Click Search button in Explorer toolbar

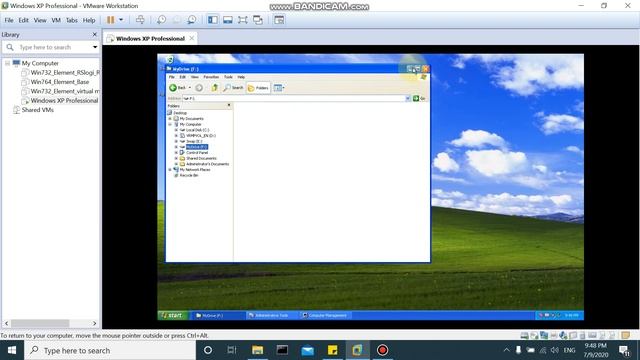(233, 88)
